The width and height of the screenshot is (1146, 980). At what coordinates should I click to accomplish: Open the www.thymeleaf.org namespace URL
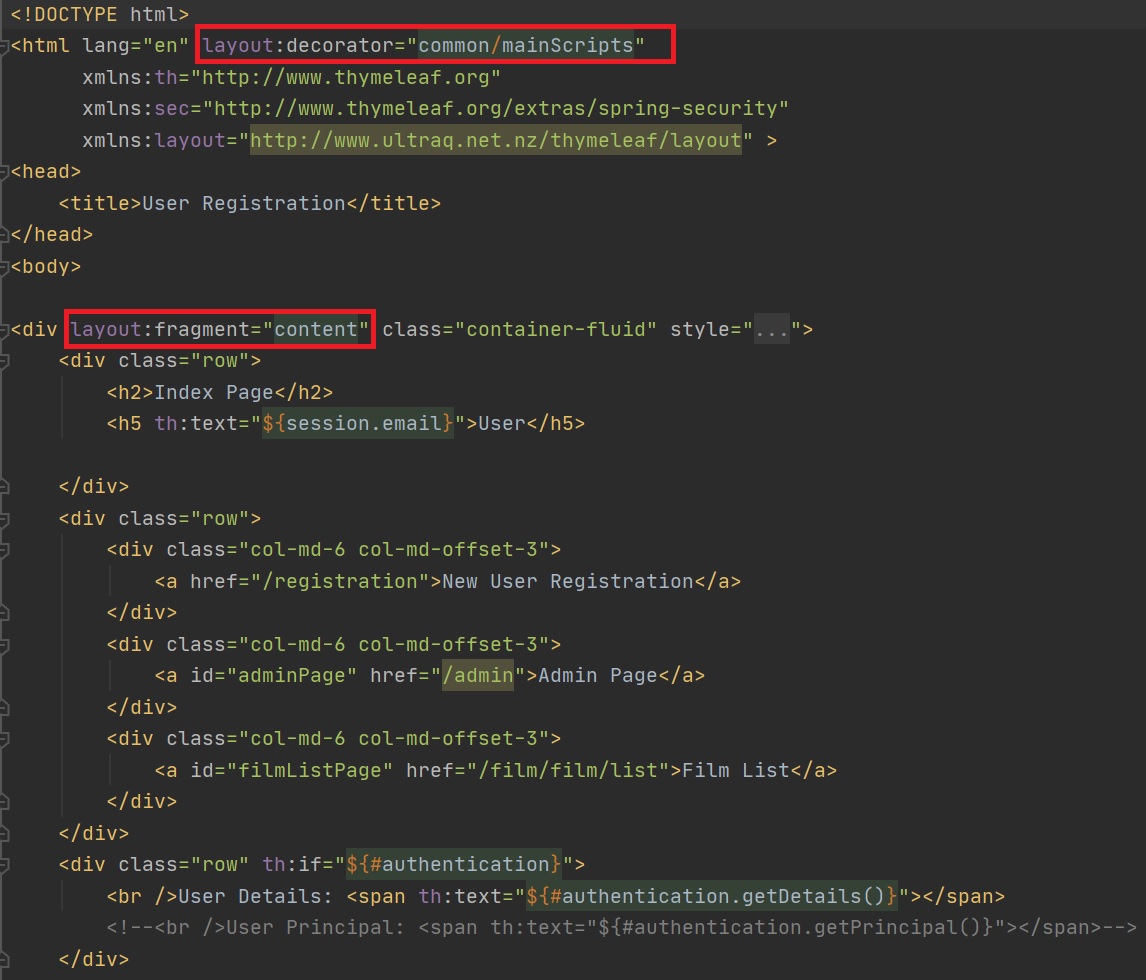pyautogui.click(x=352, y=77)
